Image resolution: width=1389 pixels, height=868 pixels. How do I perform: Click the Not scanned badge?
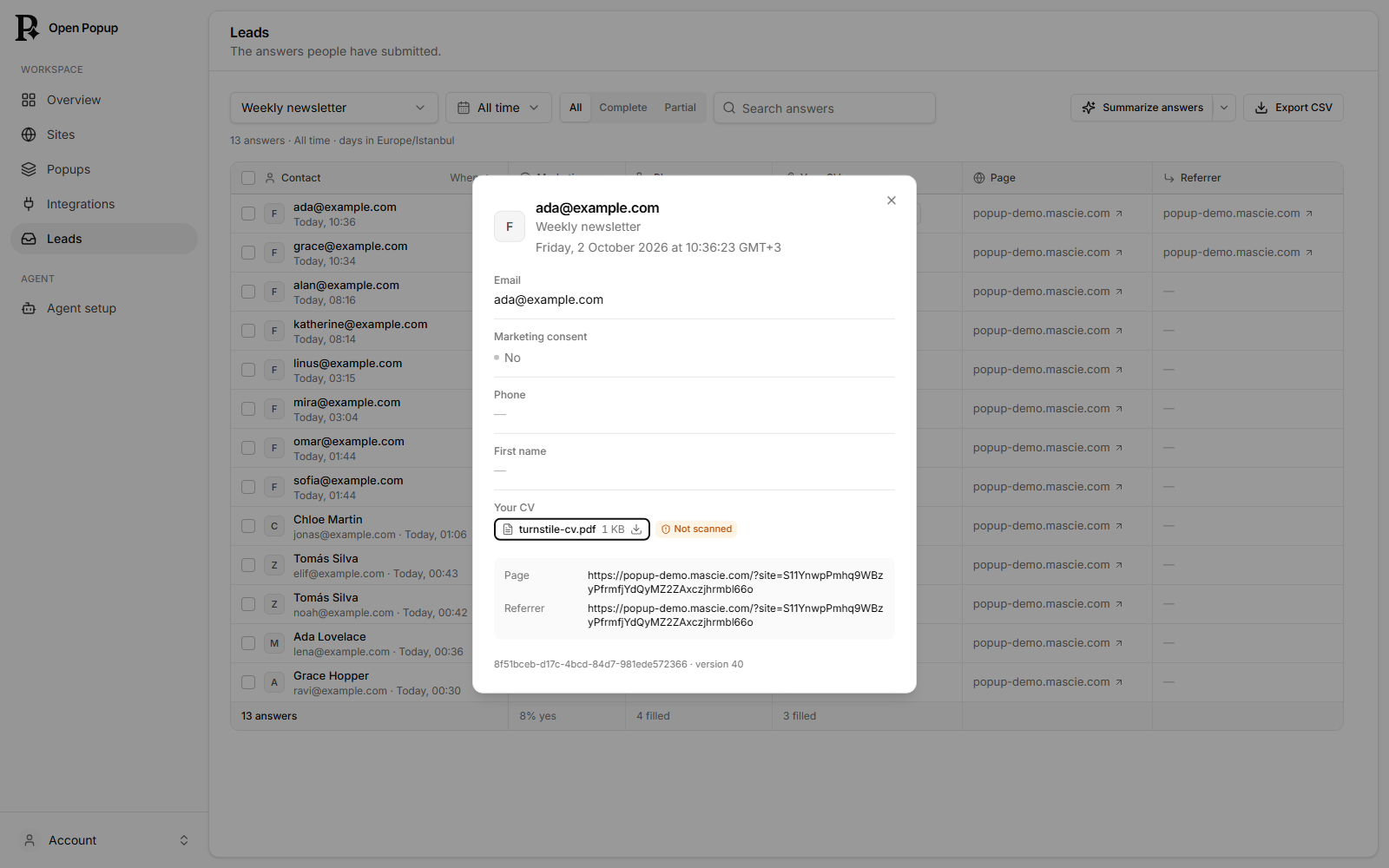[696, 529]
